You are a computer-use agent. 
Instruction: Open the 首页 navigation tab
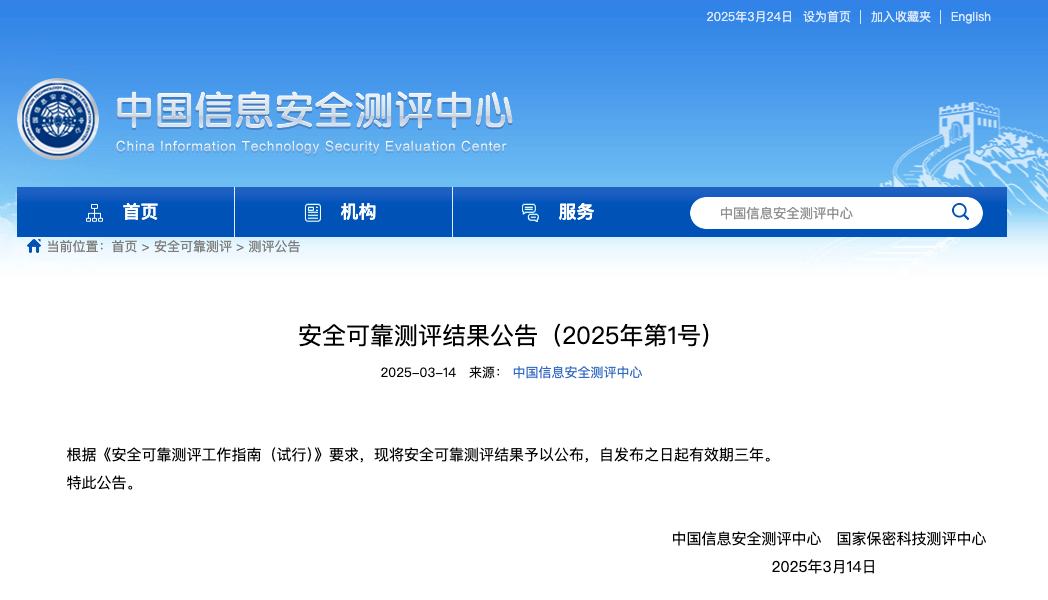coord(126,212)
